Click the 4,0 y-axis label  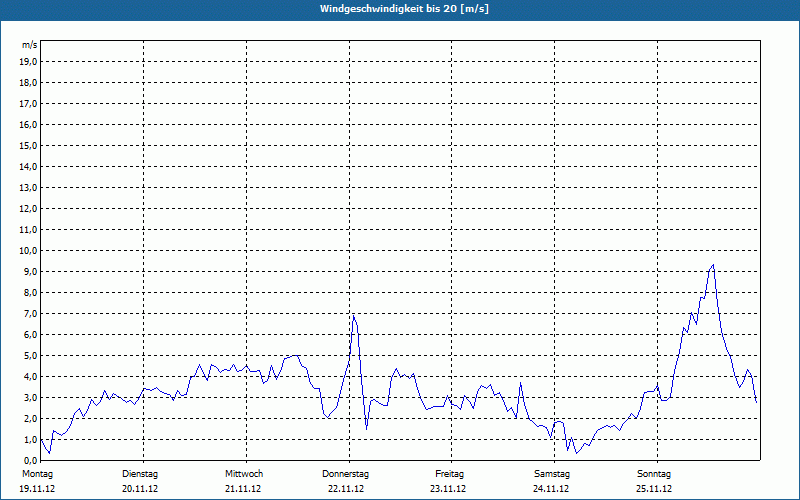31,377
